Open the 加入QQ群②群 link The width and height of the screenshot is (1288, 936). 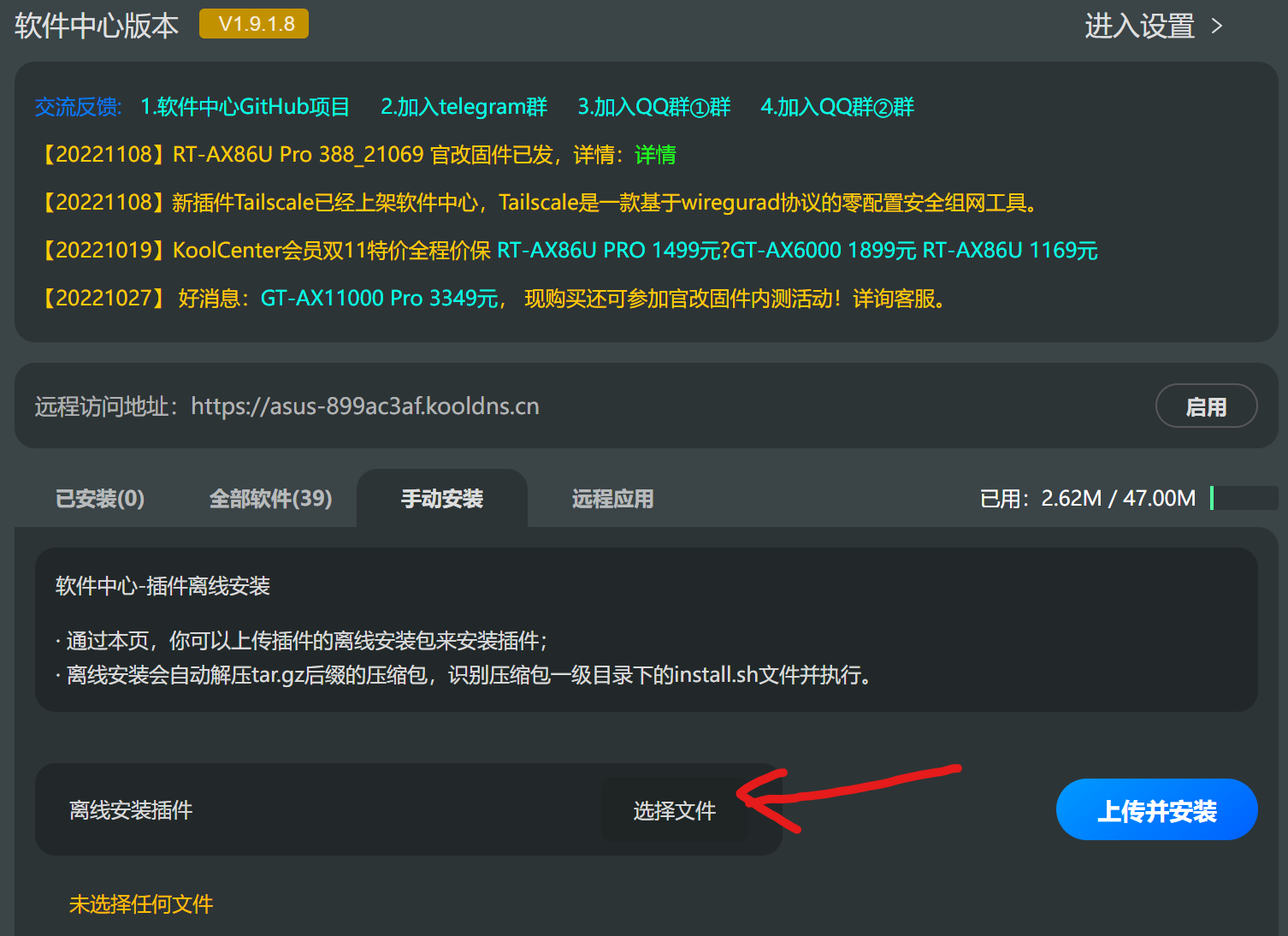coord(837,107)
